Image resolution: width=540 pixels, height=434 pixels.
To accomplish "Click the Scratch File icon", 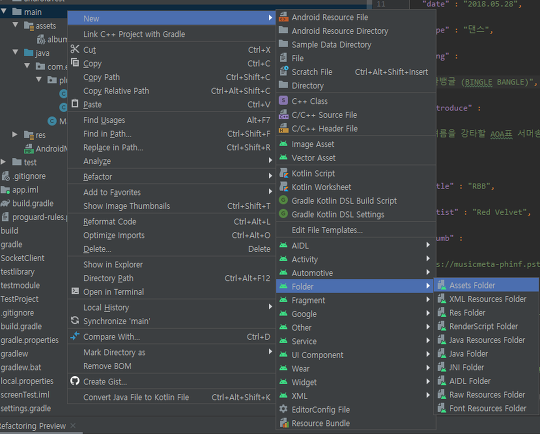I will (x=283, y=71).
